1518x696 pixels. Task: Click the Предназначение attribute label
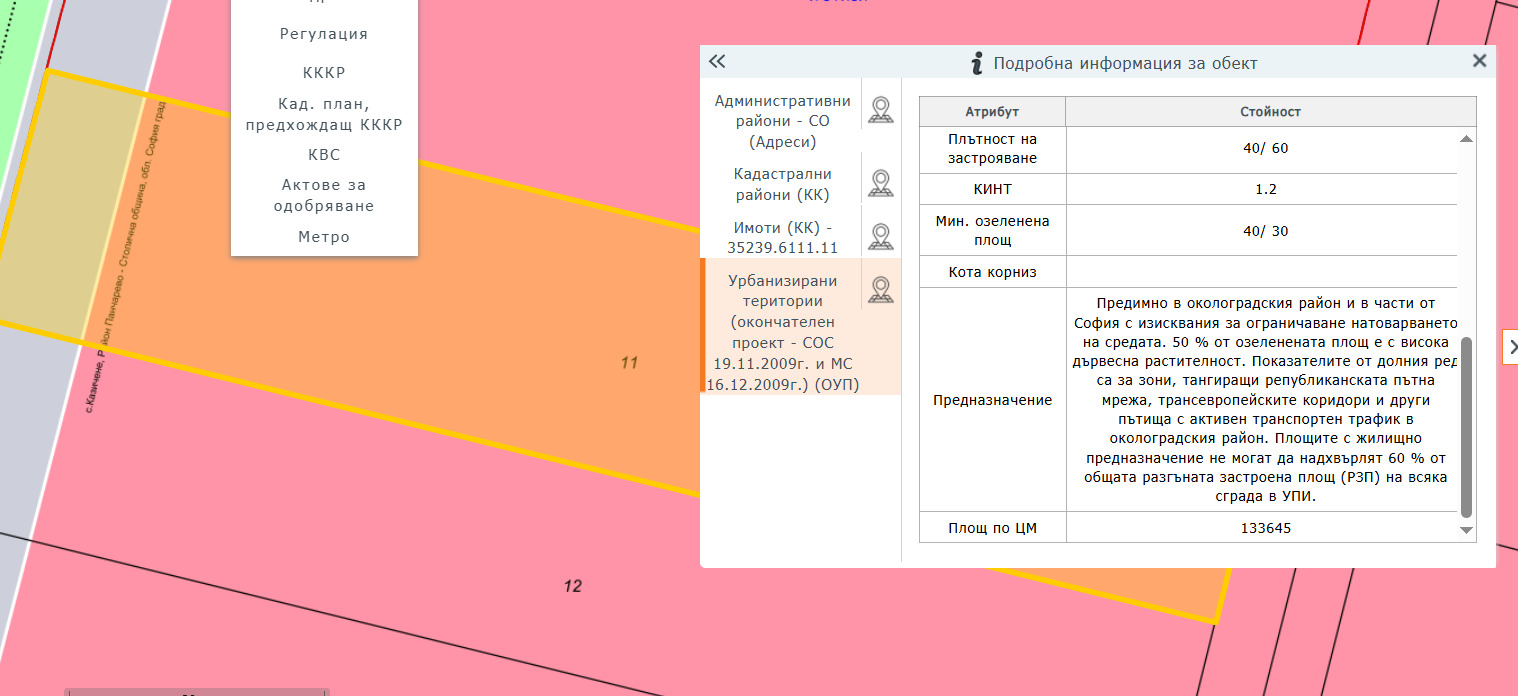pos(992,400)
